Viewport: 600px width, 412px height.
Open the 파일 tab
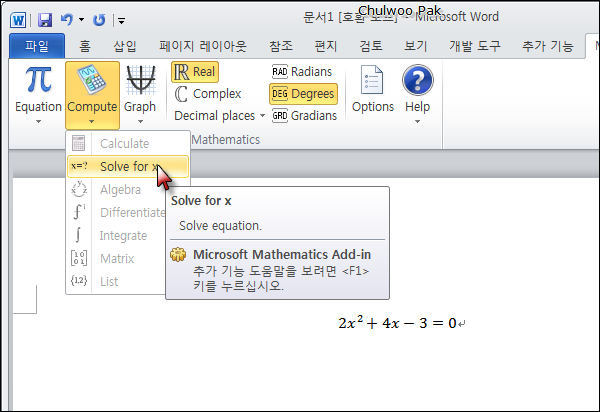[37, 46]
